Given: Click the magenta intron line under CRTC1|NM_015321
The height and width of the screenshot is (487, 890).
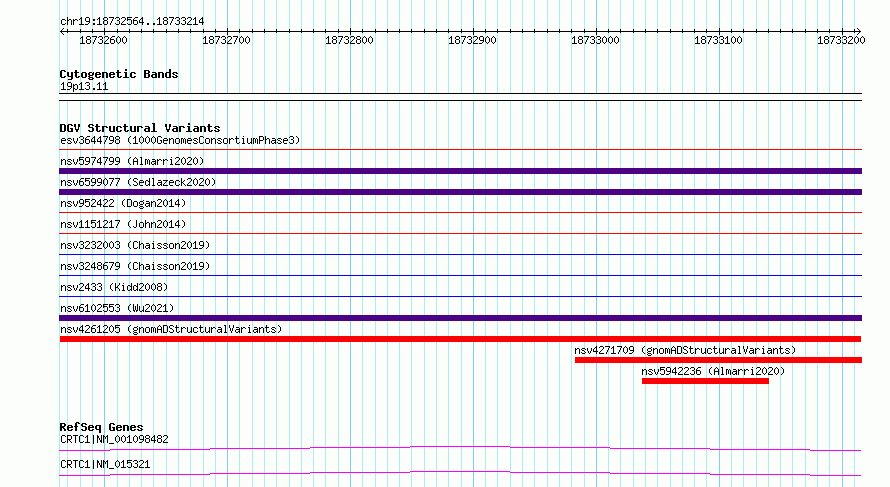Looking at the screenshot, I should 460,473.
